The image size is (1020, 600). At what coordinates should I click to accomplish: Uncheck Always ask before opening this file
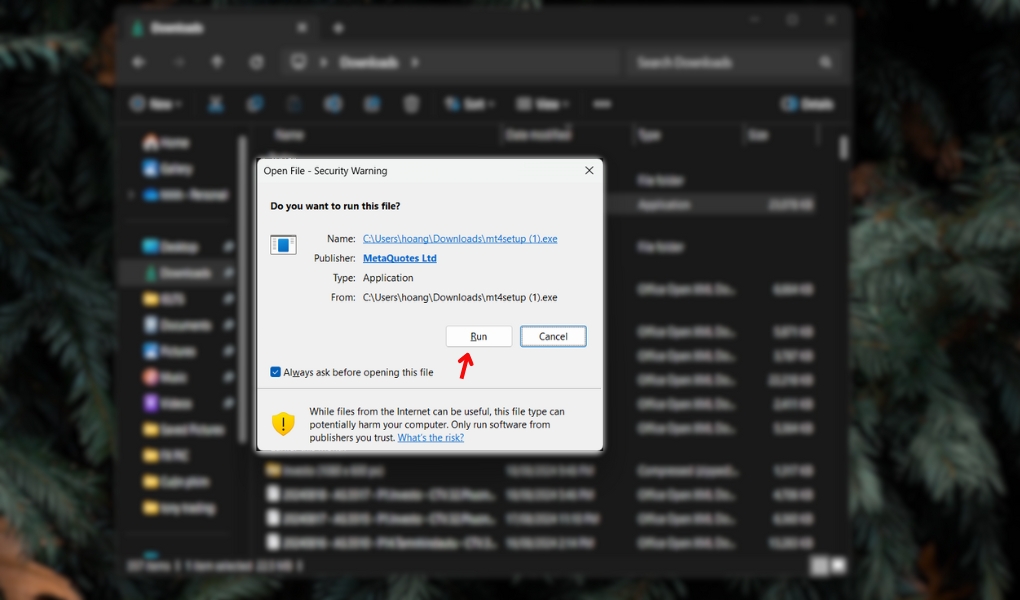(x=275, y=372)
